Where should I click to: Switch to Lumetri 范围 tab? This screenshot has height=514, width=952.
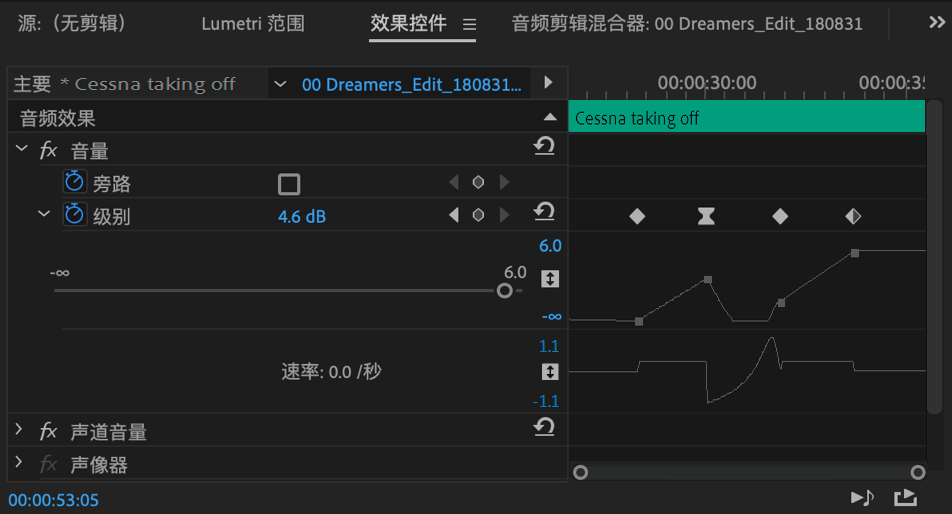tap(253, 24)
